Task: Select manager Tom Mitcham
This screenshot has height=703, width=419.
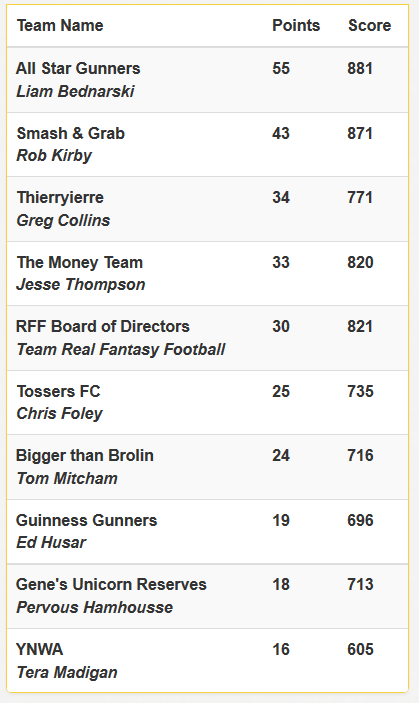Action: click(x=67, y=479)
